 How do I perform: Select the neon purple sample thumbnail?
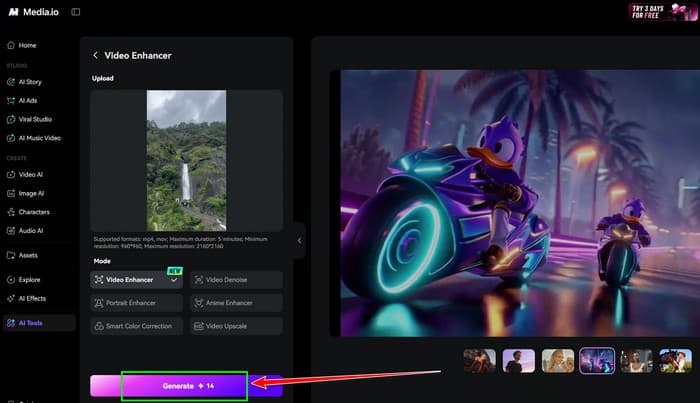597,361
